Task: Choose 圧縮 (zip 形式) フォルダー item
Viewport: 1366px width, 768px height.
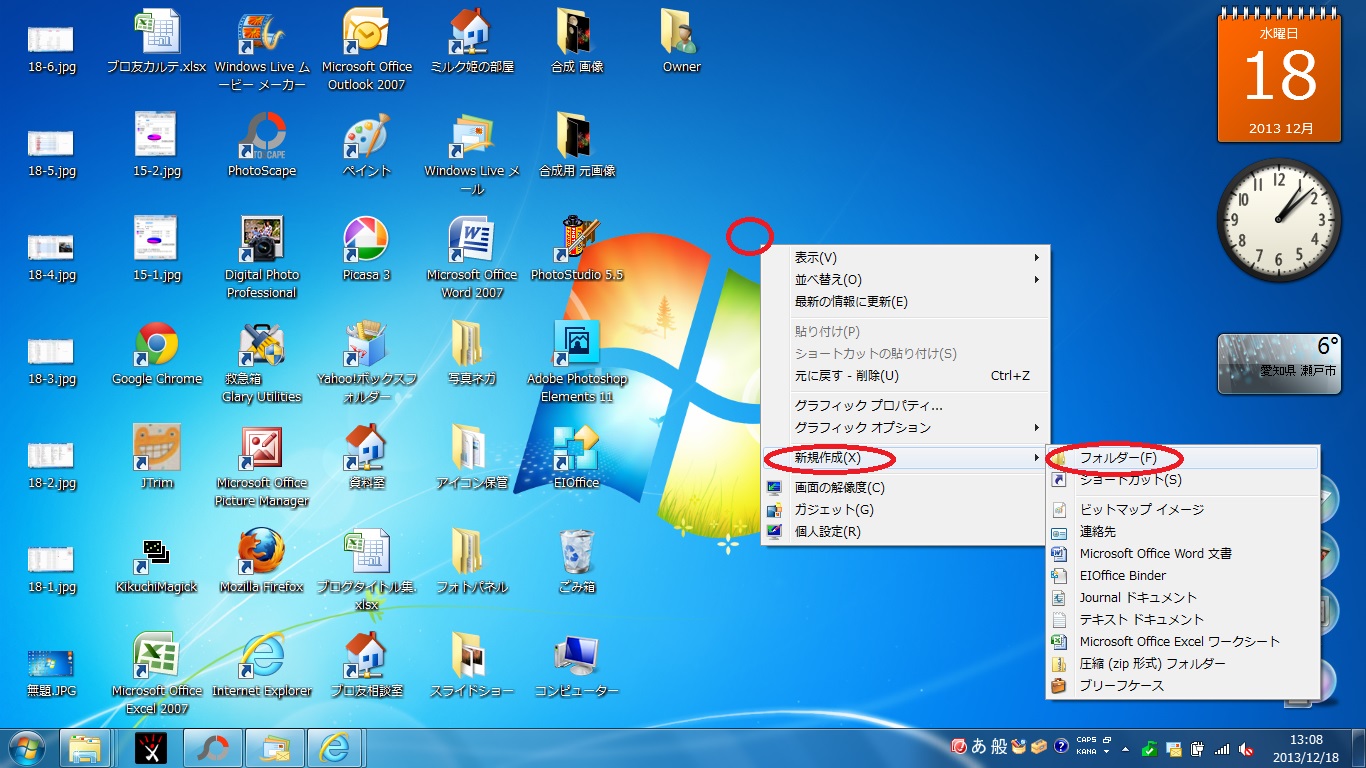Action: (x=1183, y=664)
